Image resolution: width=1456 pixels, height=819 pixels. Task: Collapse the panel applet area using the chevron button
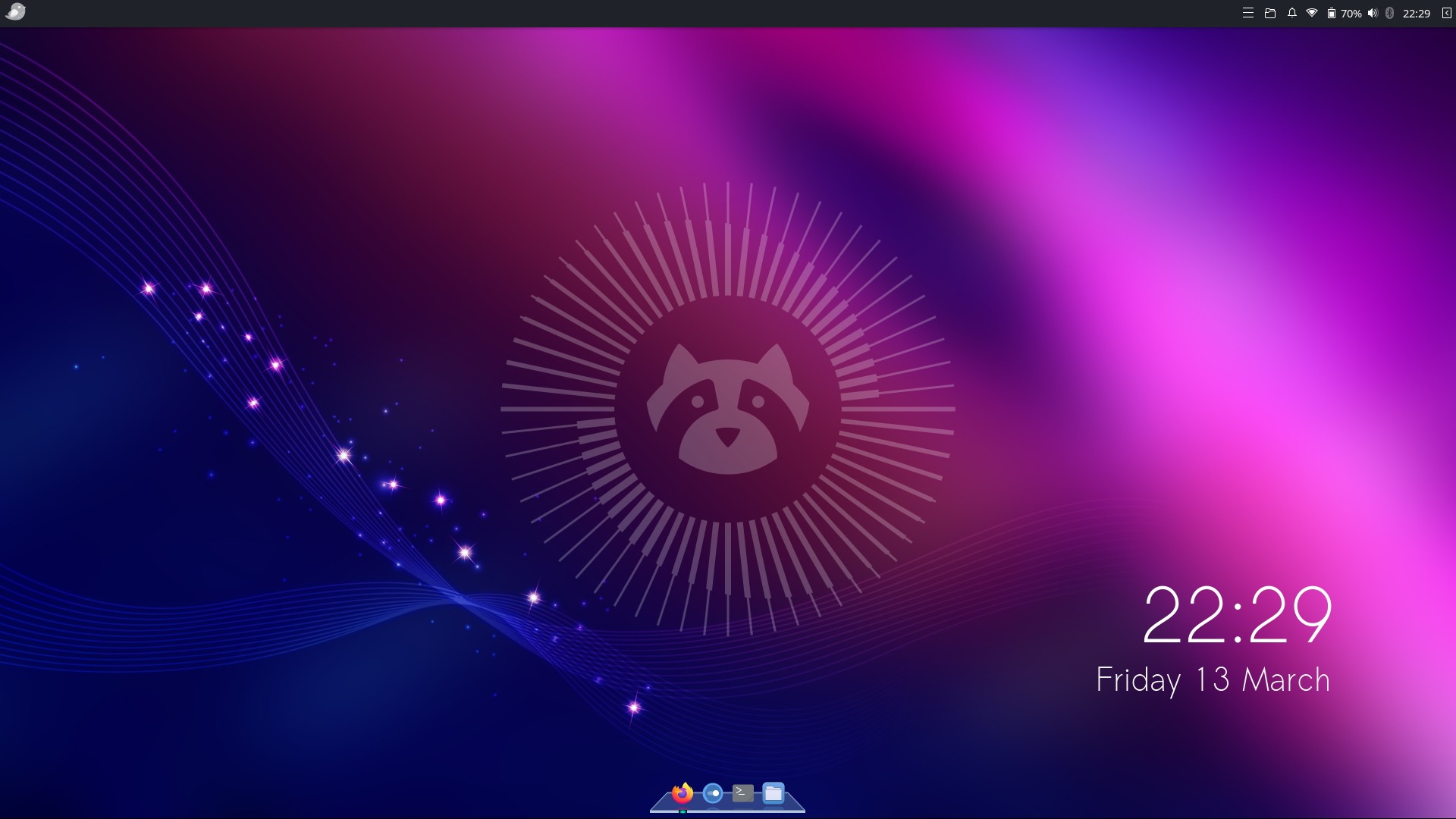1445,13
